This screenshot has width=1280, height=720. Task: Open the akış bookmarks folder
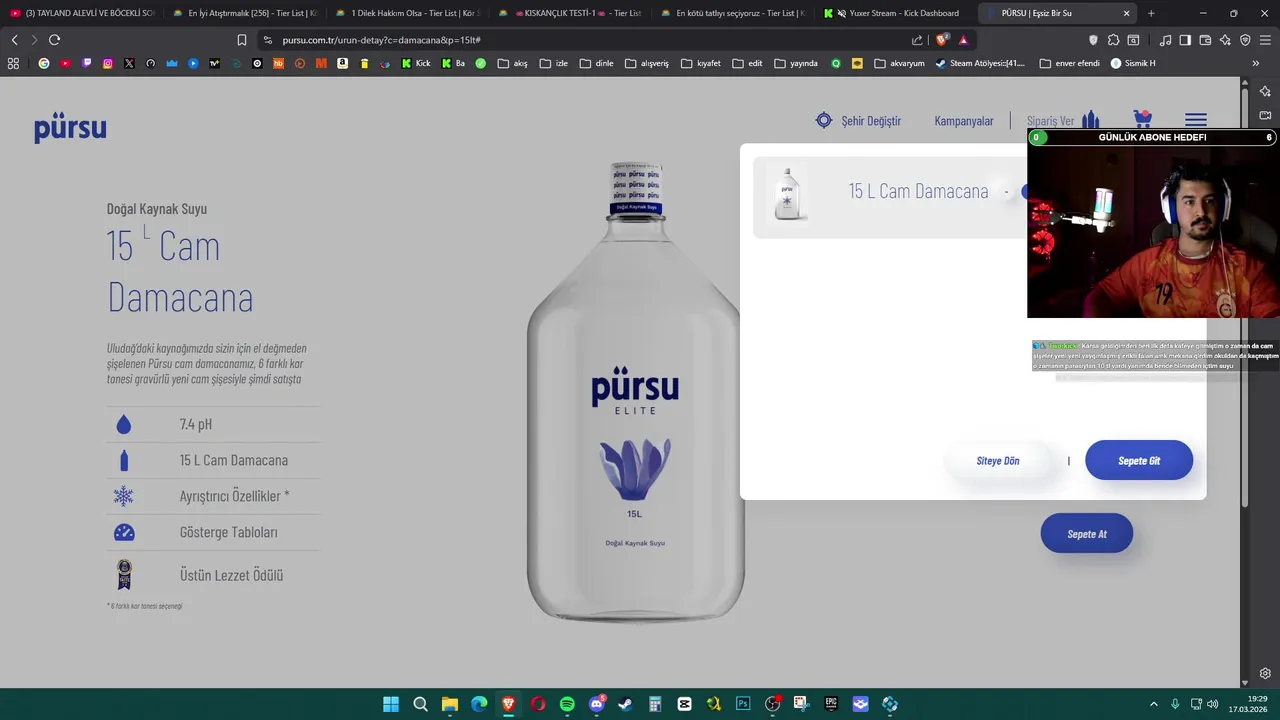(512, 63)
